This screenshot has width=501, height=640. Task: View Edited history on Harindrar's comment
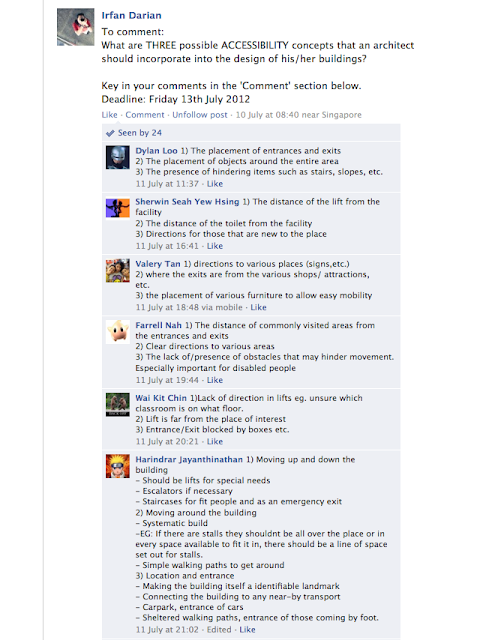coord(219,630)
